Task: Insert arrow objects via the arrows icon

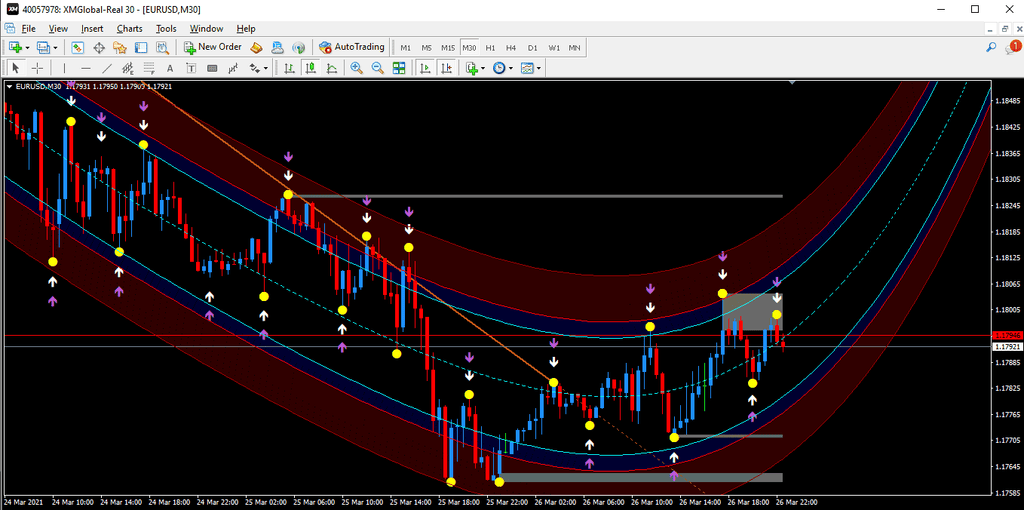Action: click(x=255, y=68)
